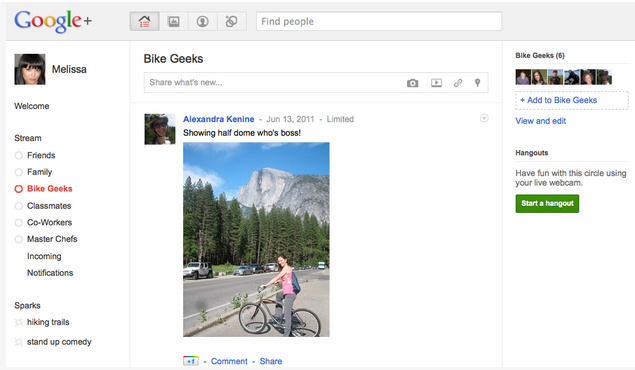Open the Incoming stream
This screenshot has height=370, width=635.
44,256
